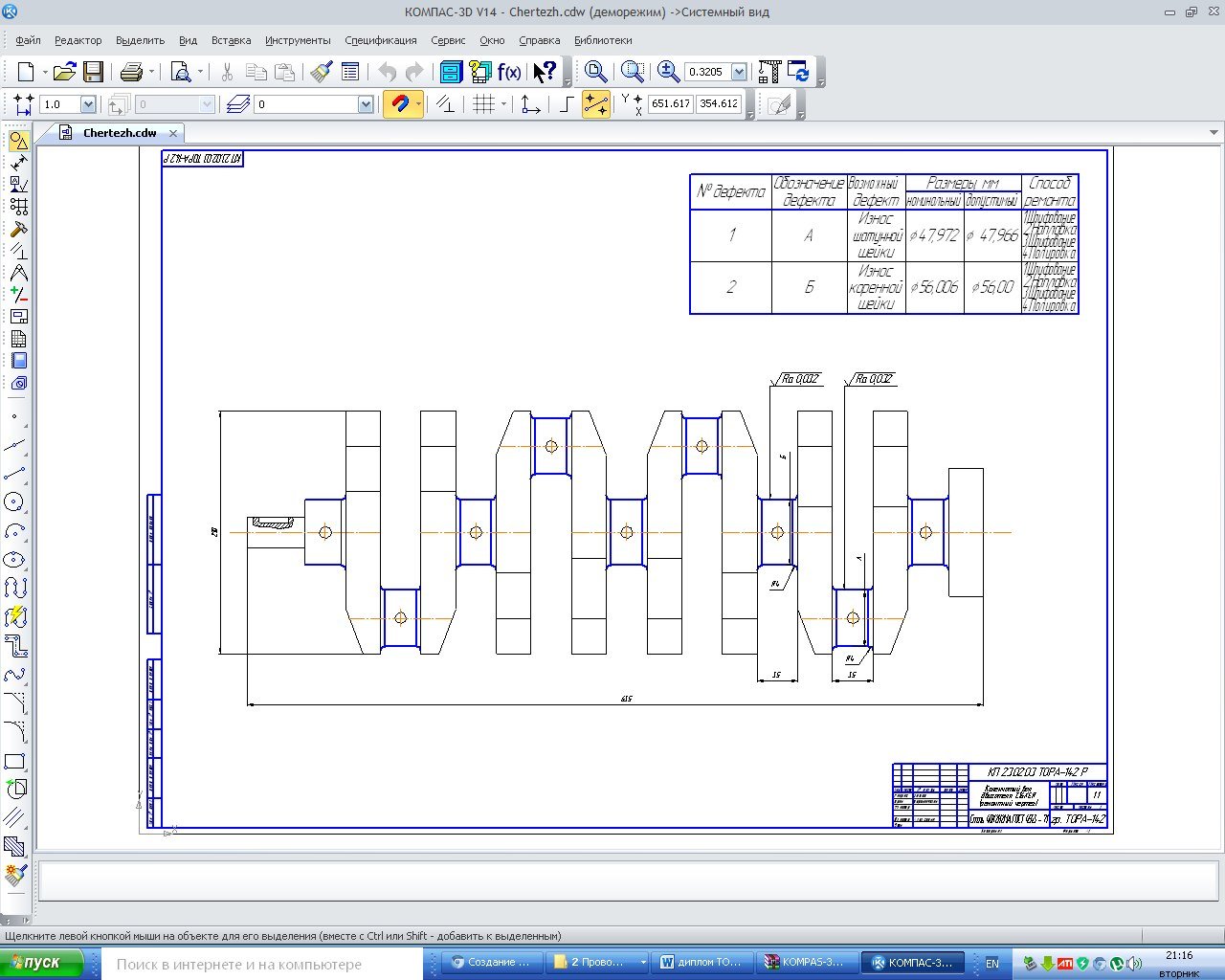The image size is (1225, 980).
Task: Click the zoom in/out magnifier icon
Action: tap(668, 72)
